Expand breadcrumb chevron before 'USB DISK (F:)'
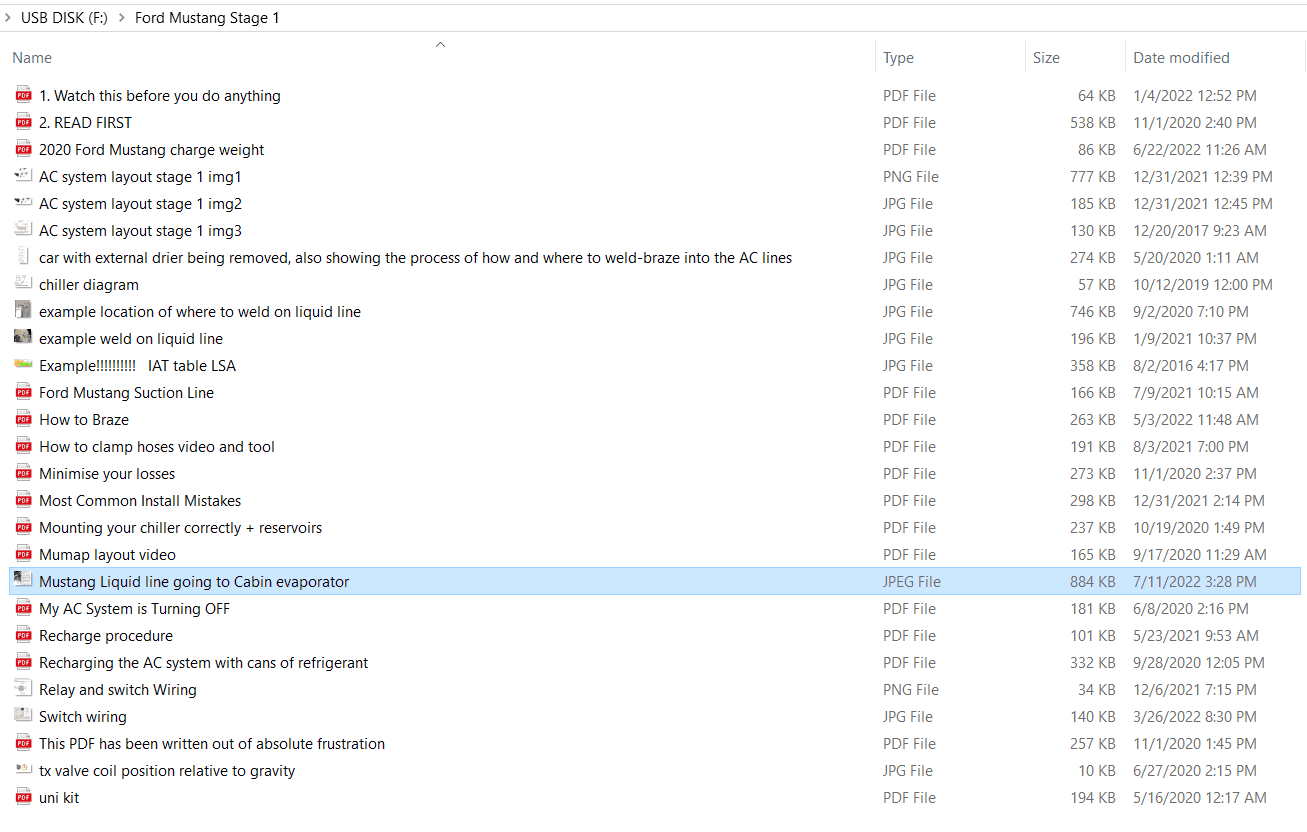Image resolution: width=1307 pixels, height=832 pixels. (x=8, y=17)
